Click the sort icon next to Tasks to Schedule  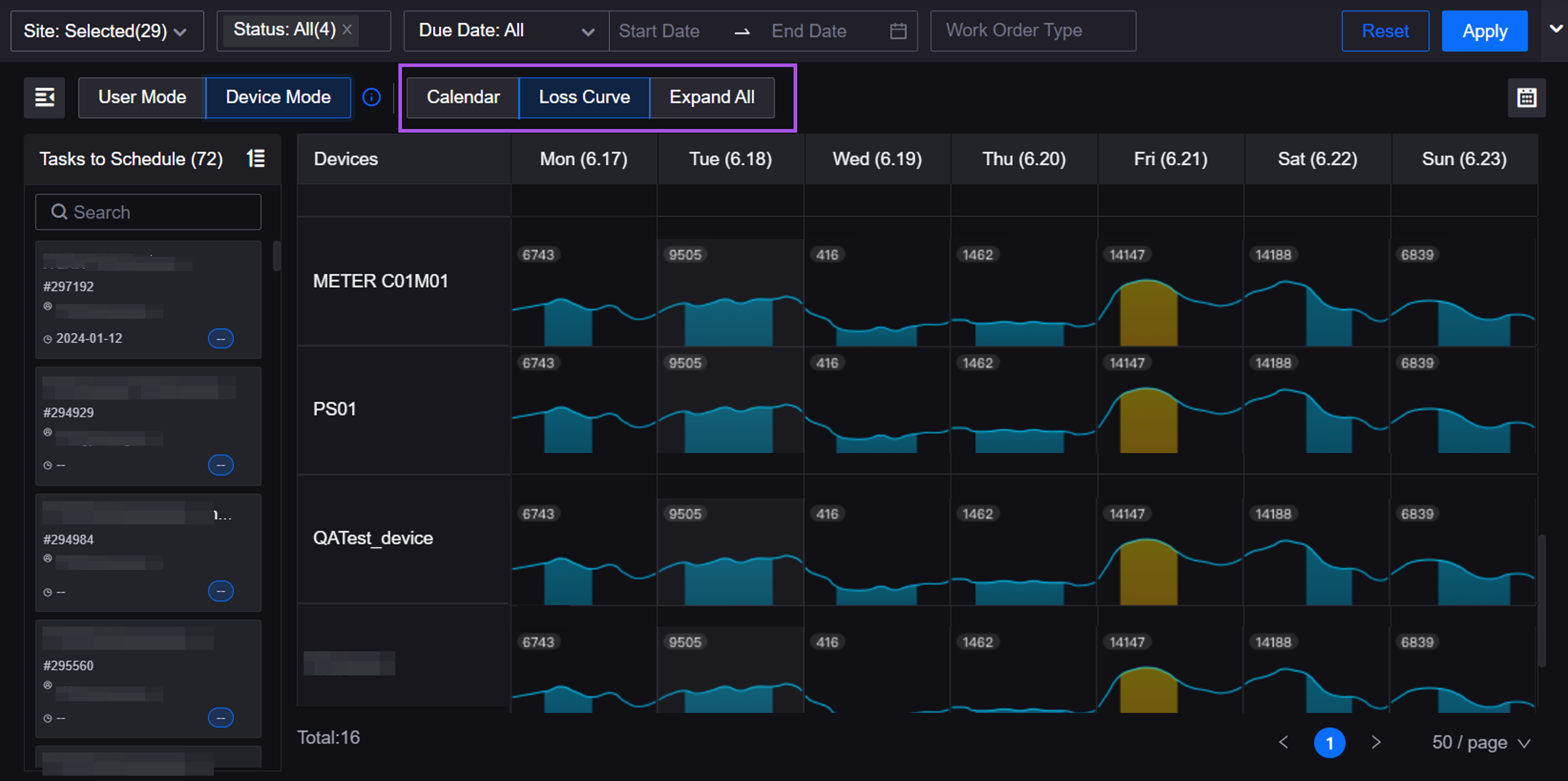(x=256, y=159)
